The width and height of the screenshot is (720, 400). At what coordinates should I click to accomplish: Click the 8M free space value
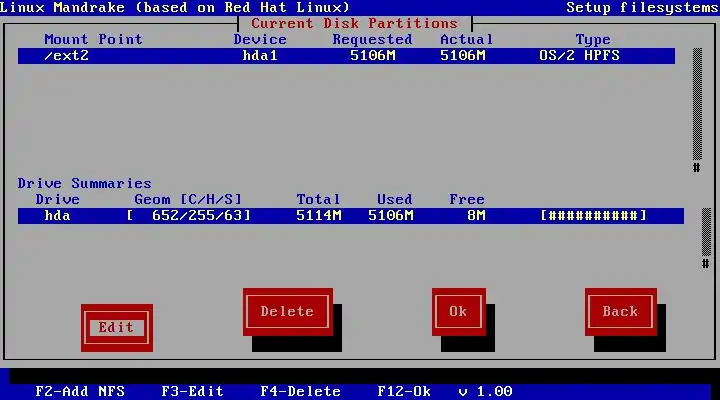click(x=477, y=216)
